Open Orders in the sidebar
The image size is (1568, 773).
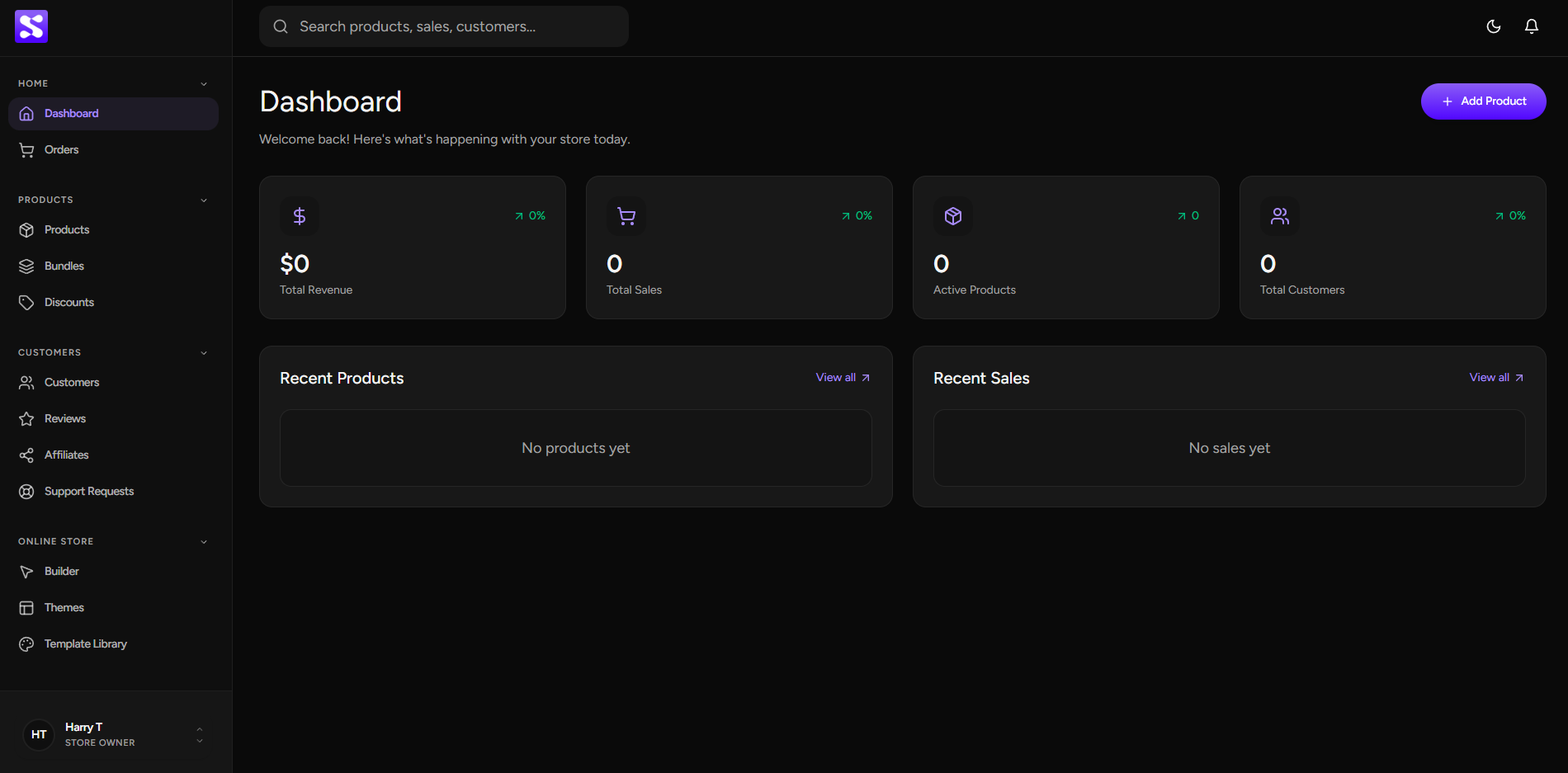[x=62, y=150]
